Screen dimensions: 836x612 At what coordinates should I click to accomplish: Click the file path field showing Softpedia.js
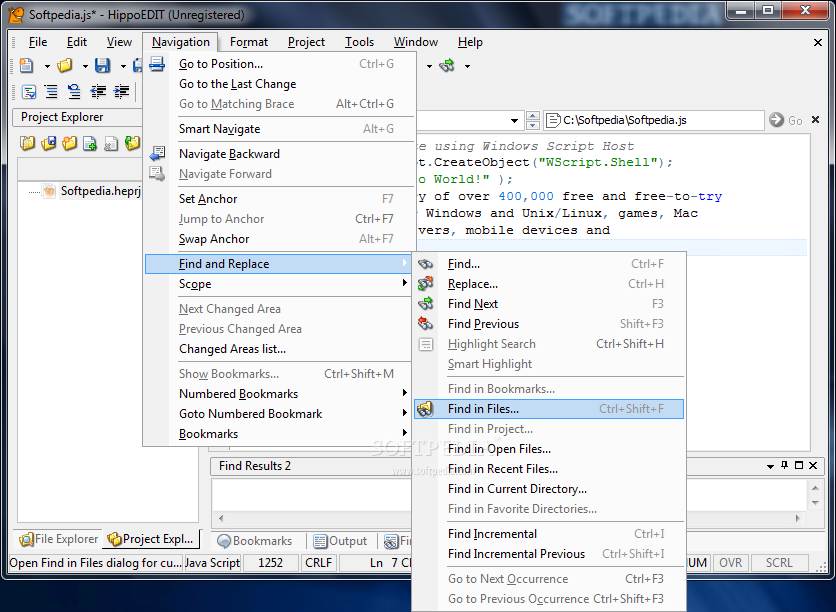tap(654, 120)
